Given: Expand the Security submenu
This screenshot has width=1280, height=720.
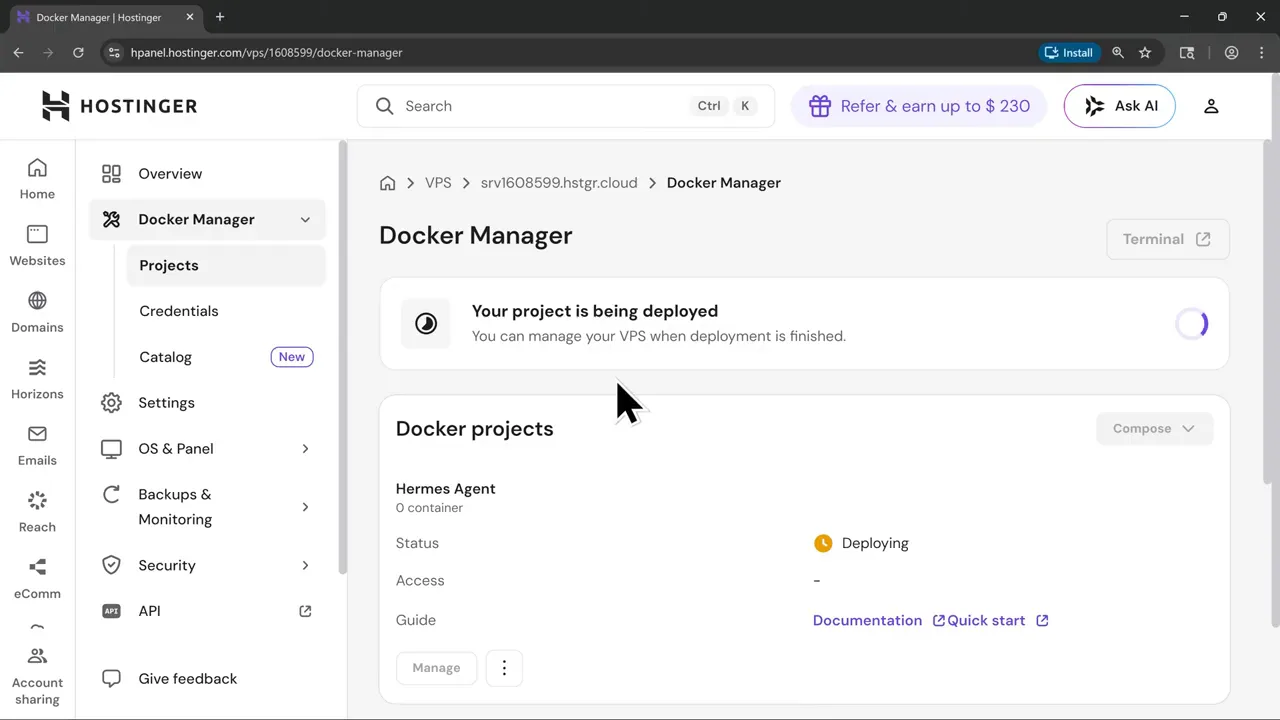Looking at the screenshot, I should [x=305, y=566].
